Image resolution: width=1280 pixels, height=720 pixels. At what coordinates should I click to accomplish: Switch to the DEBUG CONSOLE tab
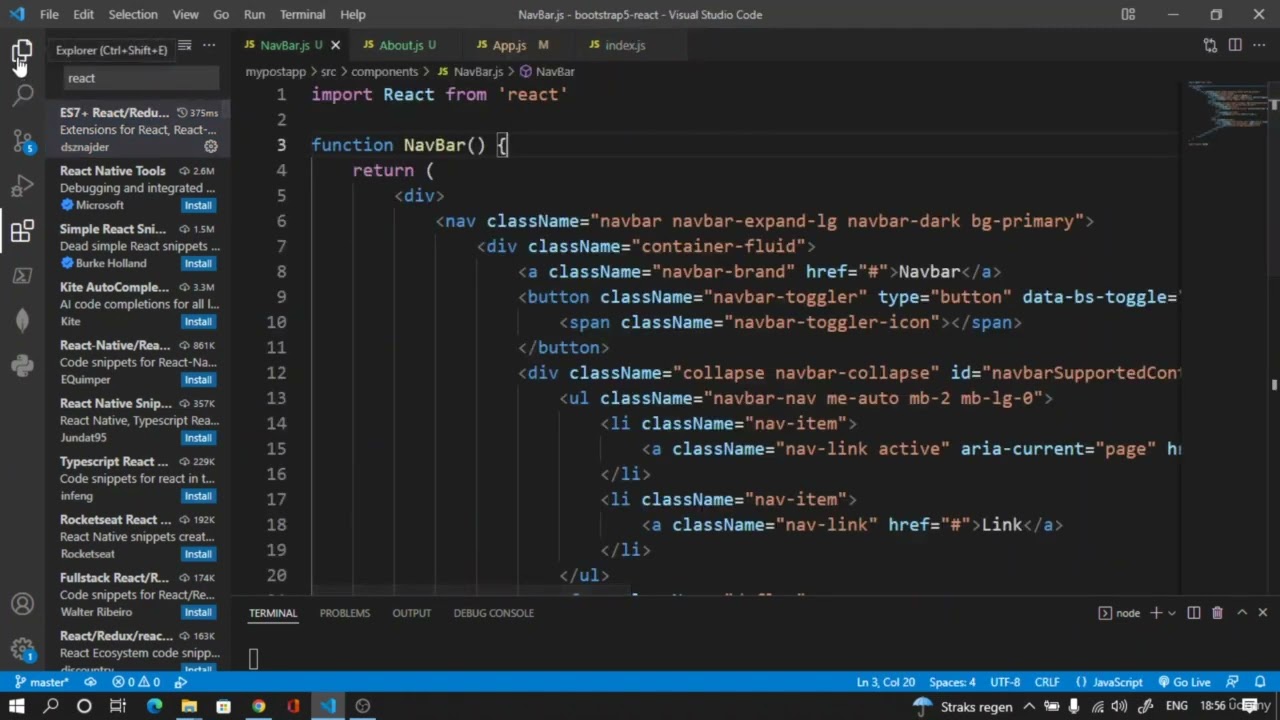coord(494,613)
